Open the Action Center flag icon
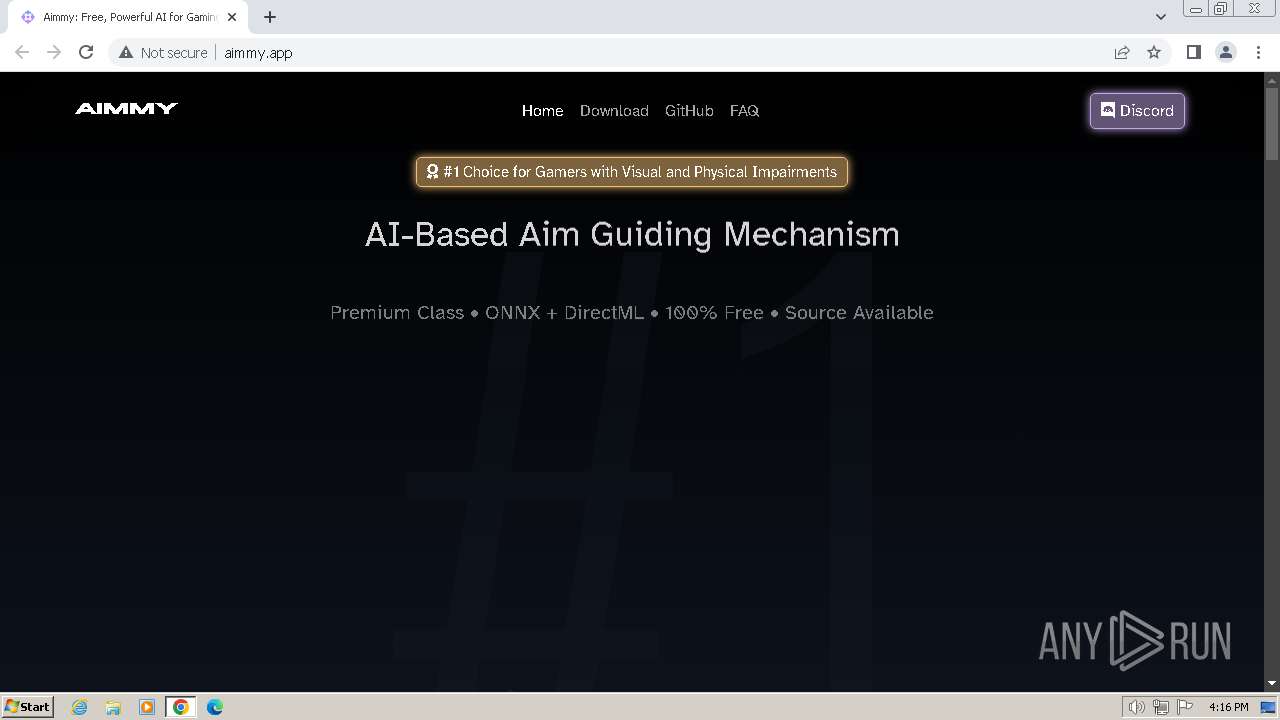Image resolution: width=1280 pixels, height=720 pixels. [1184, 707]
